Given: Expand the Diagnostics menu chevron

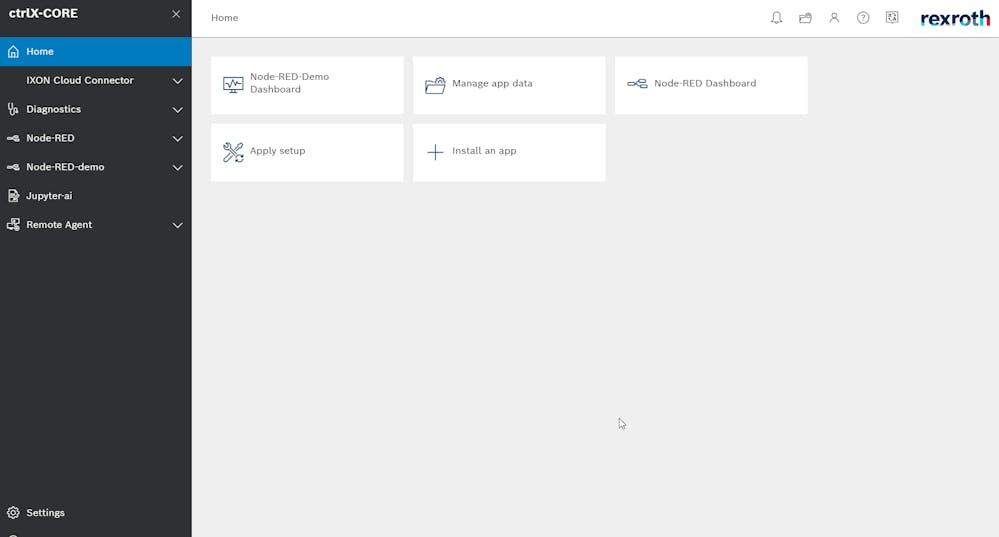Looking at the screenshot, I should click(x=178, y=110).
